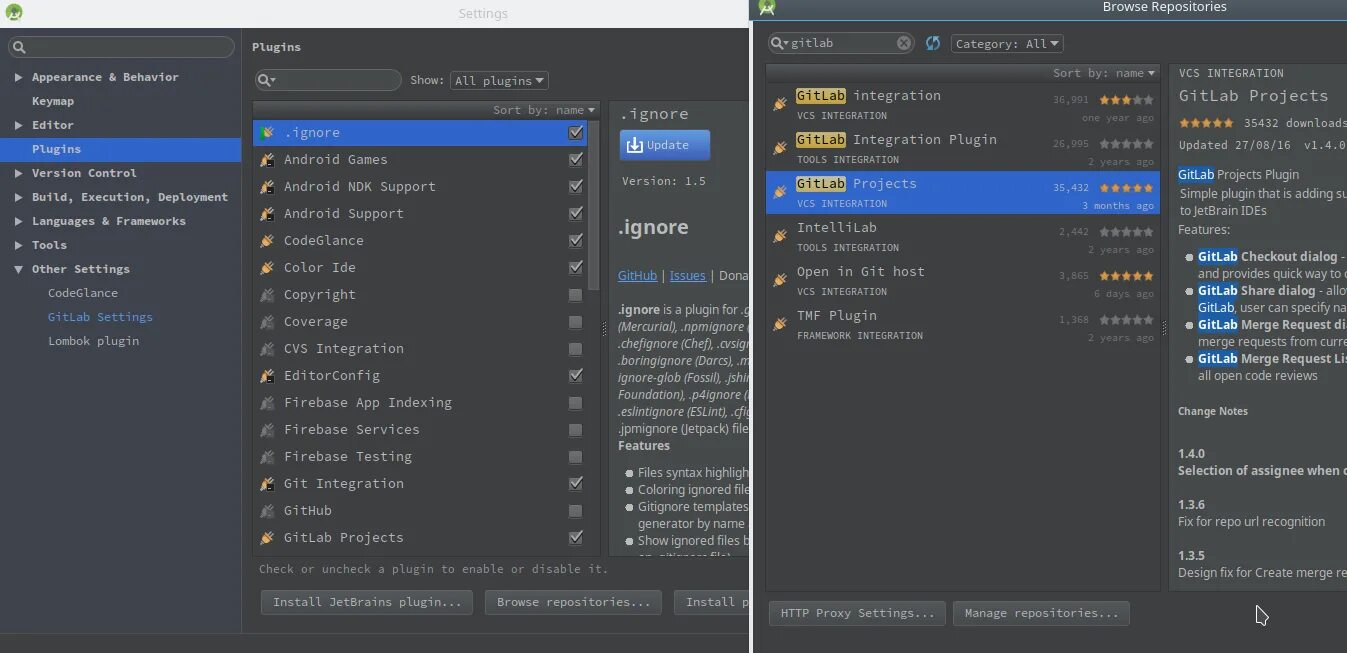
Task: Click the TMF Plugin icon
Action: click(780, 324)
